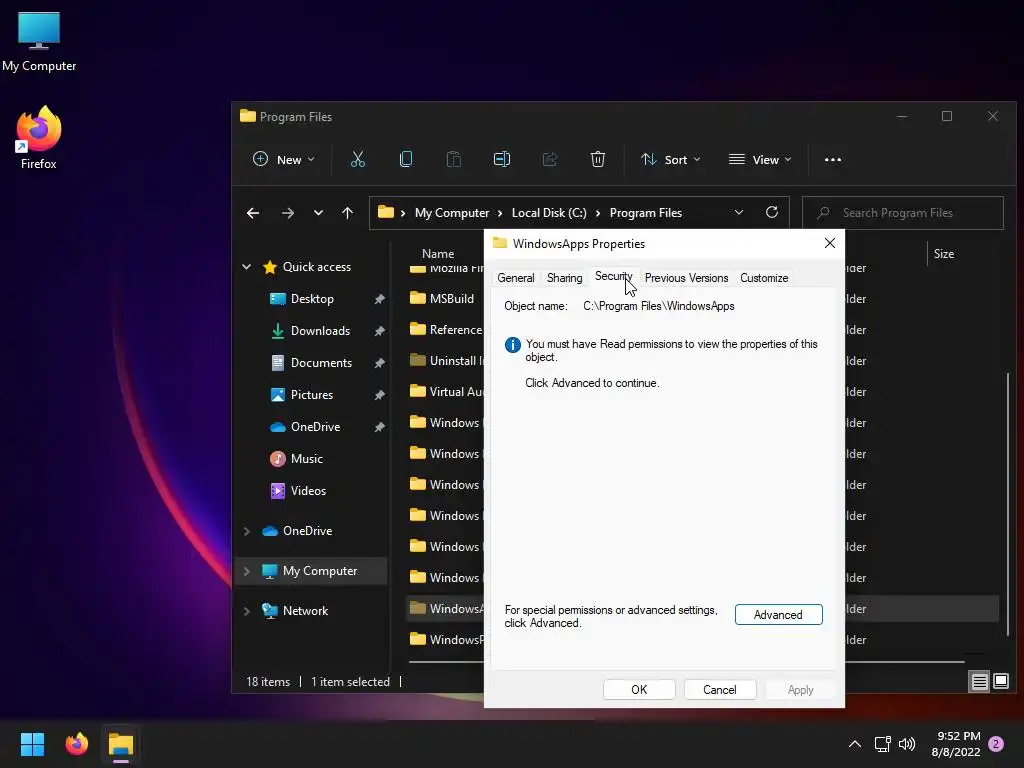This screenshot has height=768, width=1024.
Task: Expand the My Computer tree node
Action: click(246, 571)
